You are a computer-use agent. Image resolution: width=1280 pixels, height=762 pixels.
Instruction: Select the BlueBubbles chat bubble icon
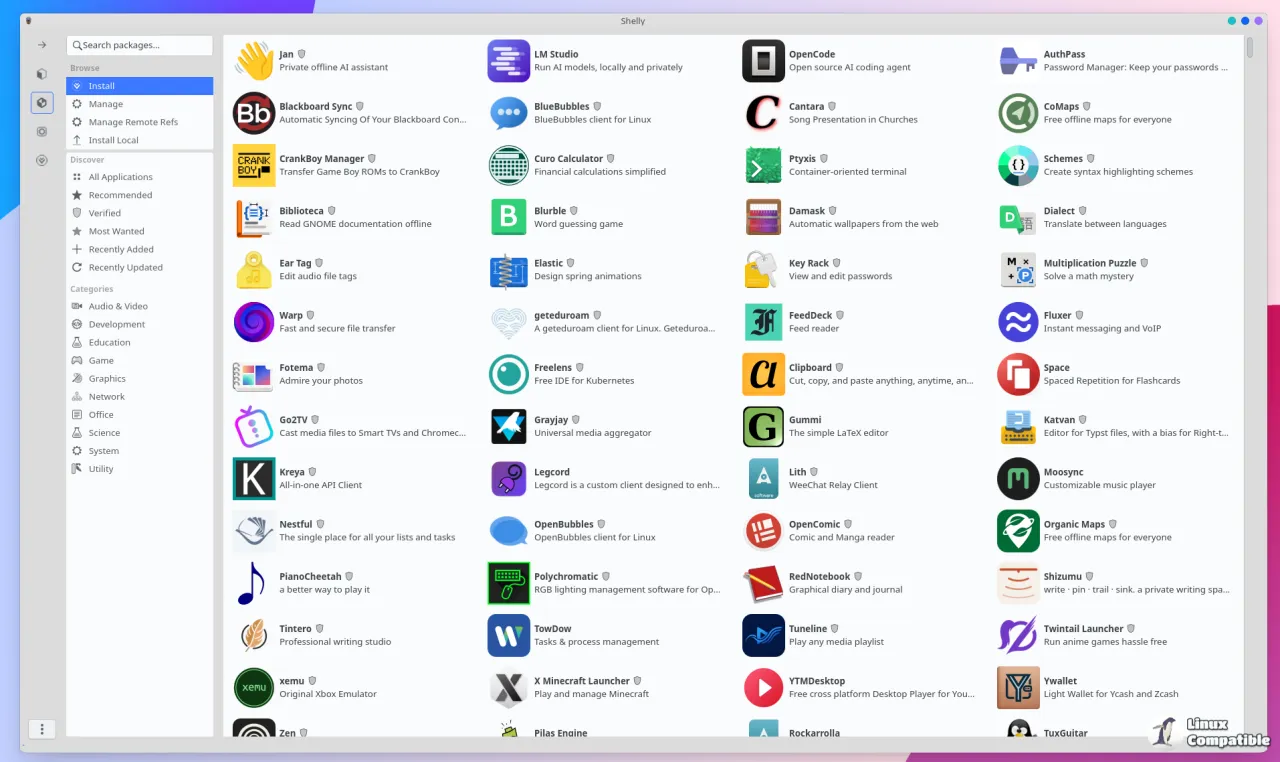coord(508,113)
